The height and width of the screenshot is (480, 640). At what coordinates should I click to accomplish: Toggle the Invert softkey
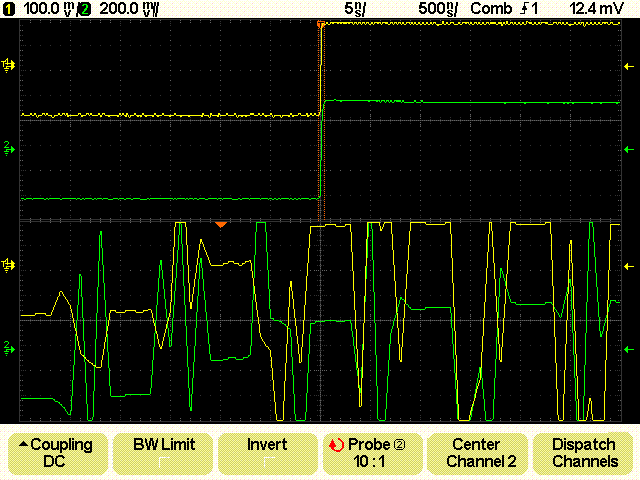[267, 453]
